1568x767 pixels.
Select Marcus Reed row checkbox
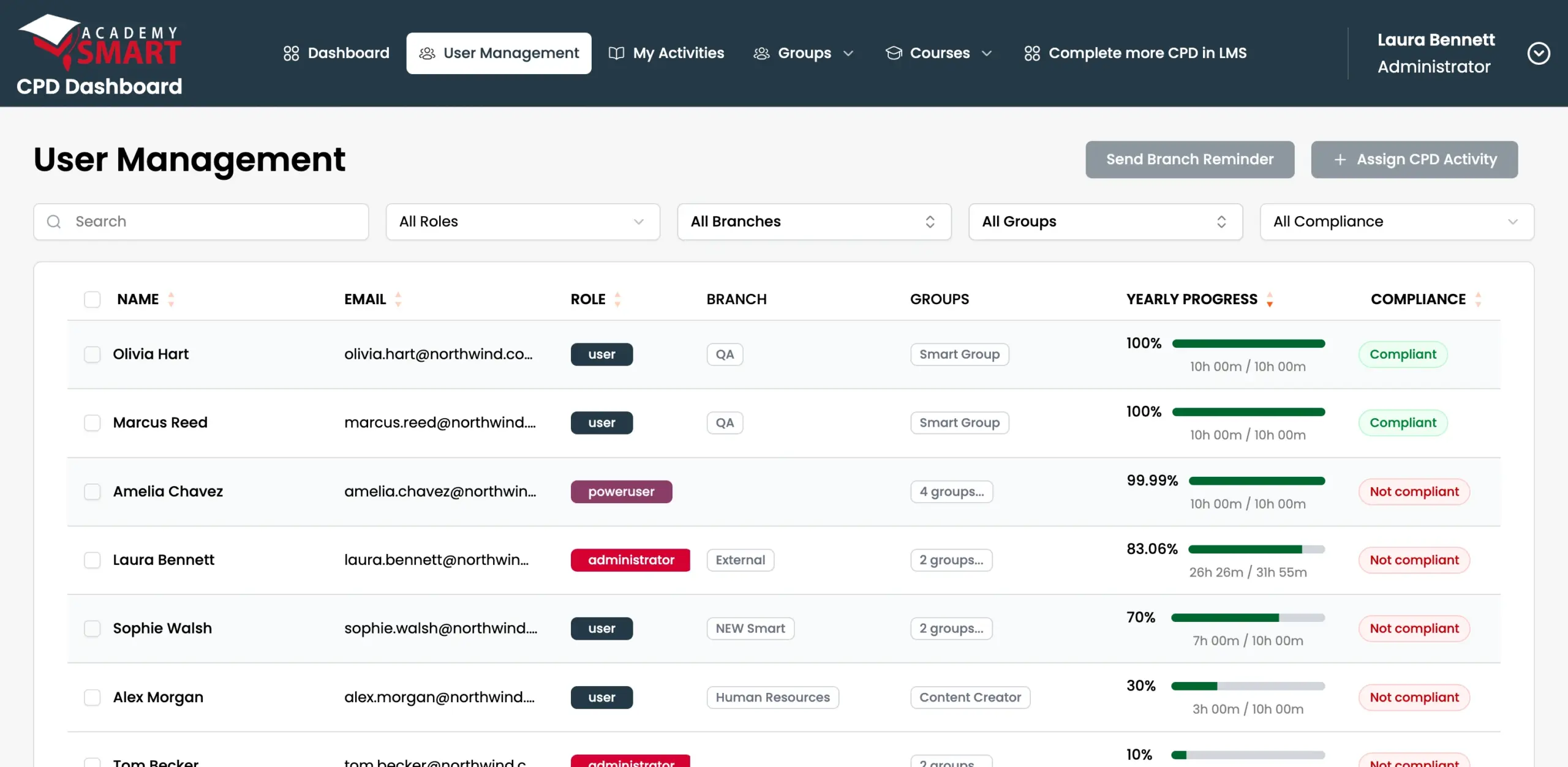click(x=92, y=423)
